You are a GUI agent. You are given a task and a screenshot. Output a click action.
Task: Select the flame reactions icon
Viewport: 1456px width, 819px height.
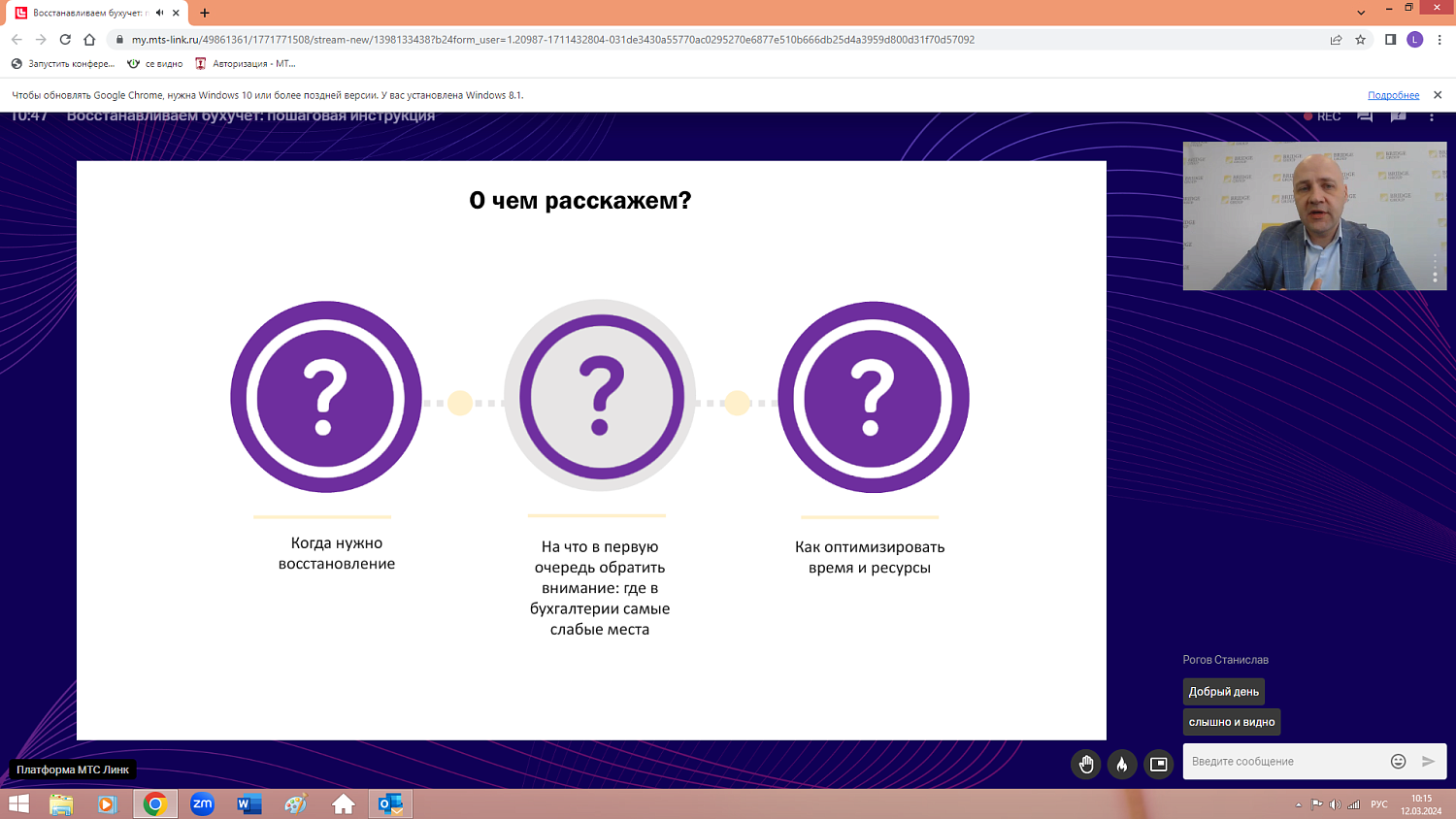(x=1122, y=764)
